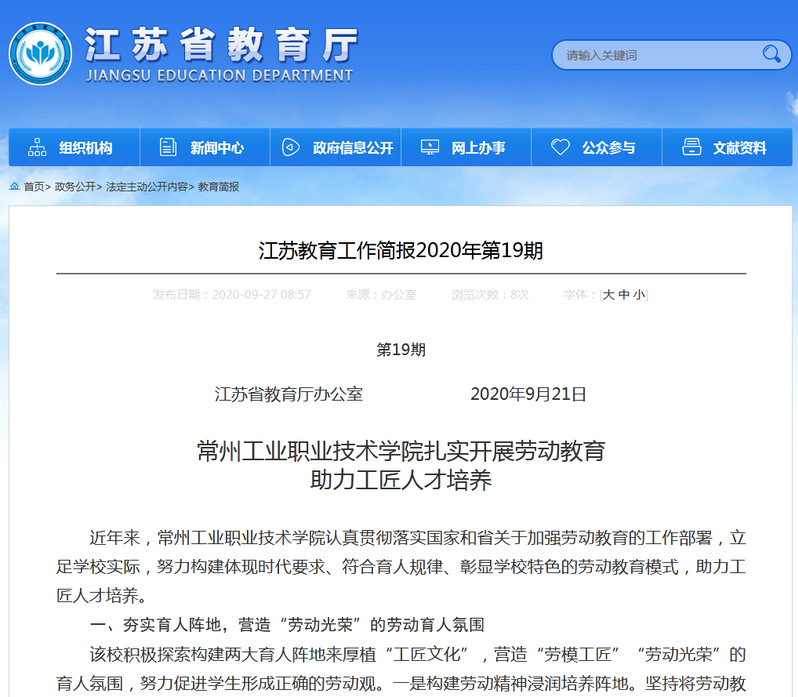Open the 新闻中心 menu
The width and height of the screenshot is (798, 697).
tap(217, 148)
